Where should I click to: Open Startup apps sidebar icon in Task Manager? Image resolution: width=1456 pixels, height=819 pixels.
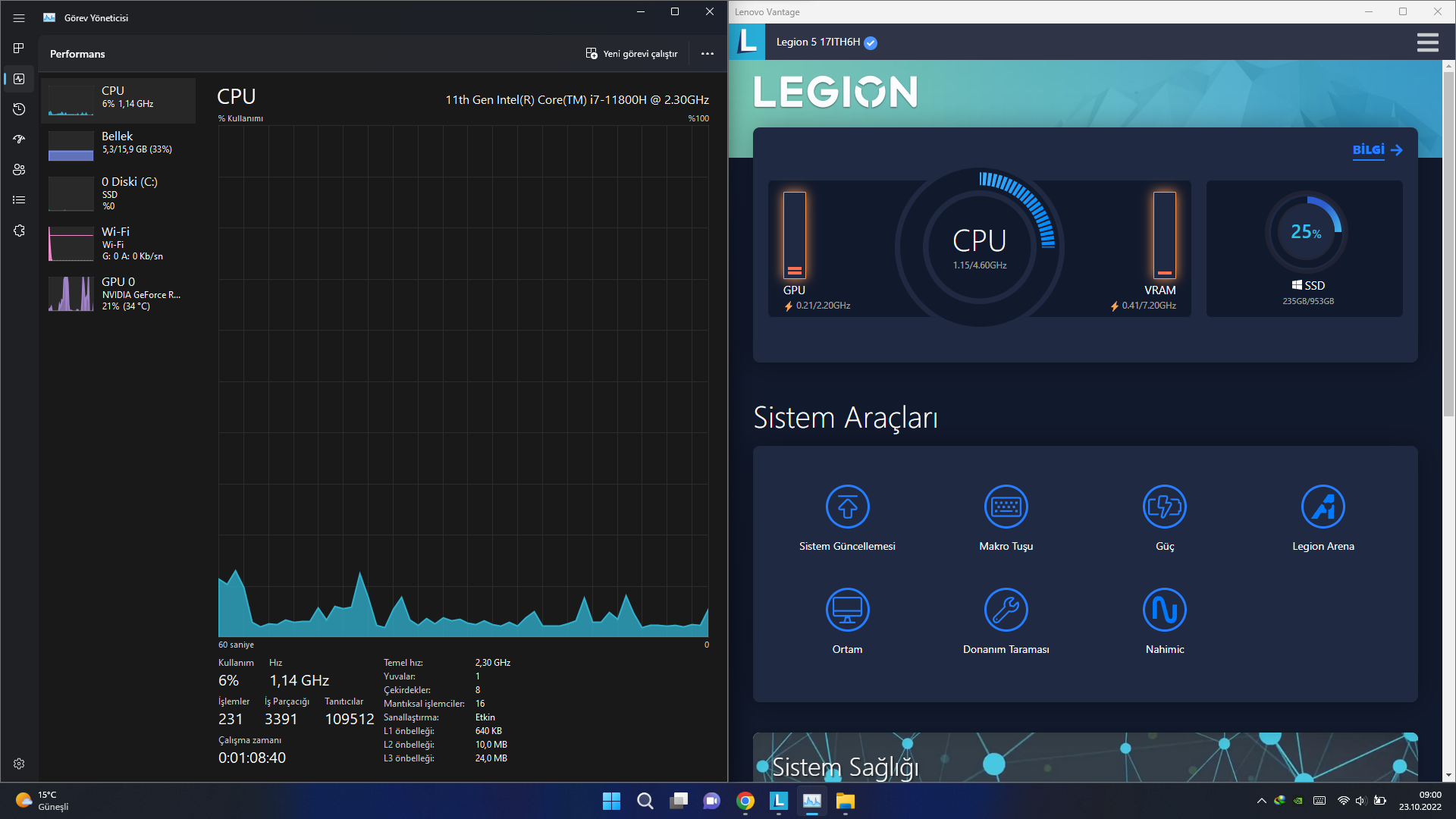[x=19, y=140]
